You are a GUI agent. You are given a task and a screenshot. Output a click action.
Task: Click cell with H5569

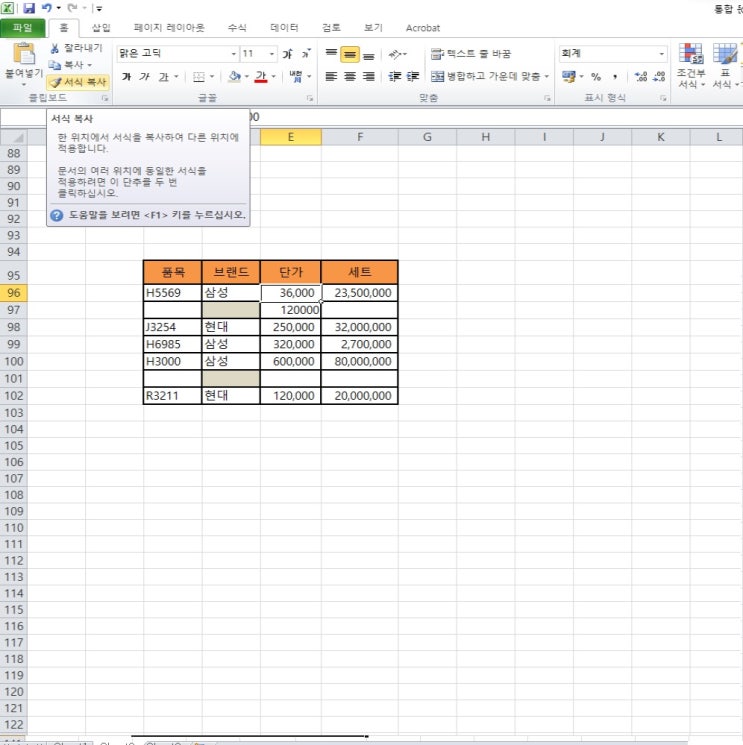tap(172, 293)
